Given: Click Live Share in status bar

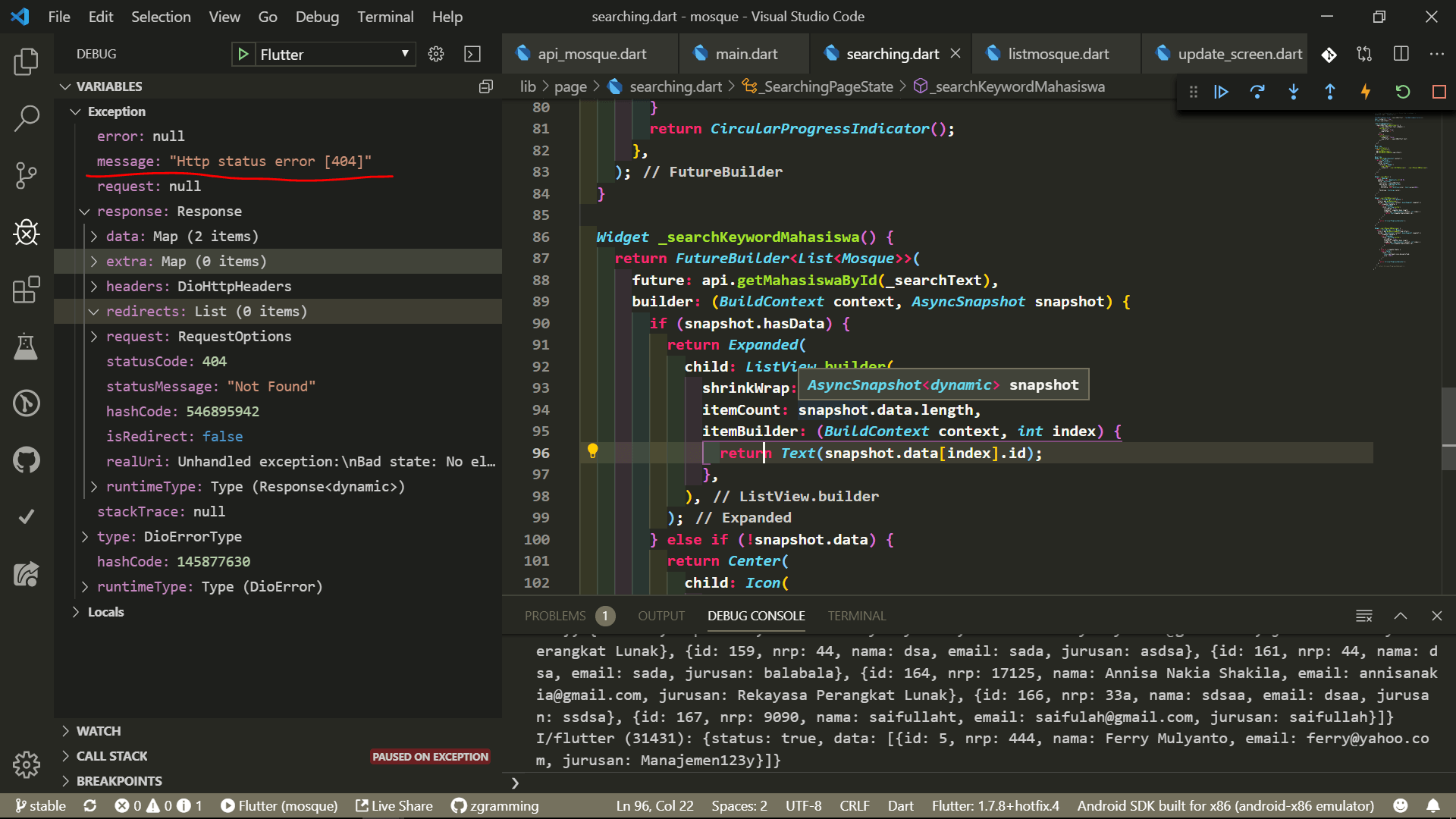Looking at the screenshot, I should coord(394,805).
